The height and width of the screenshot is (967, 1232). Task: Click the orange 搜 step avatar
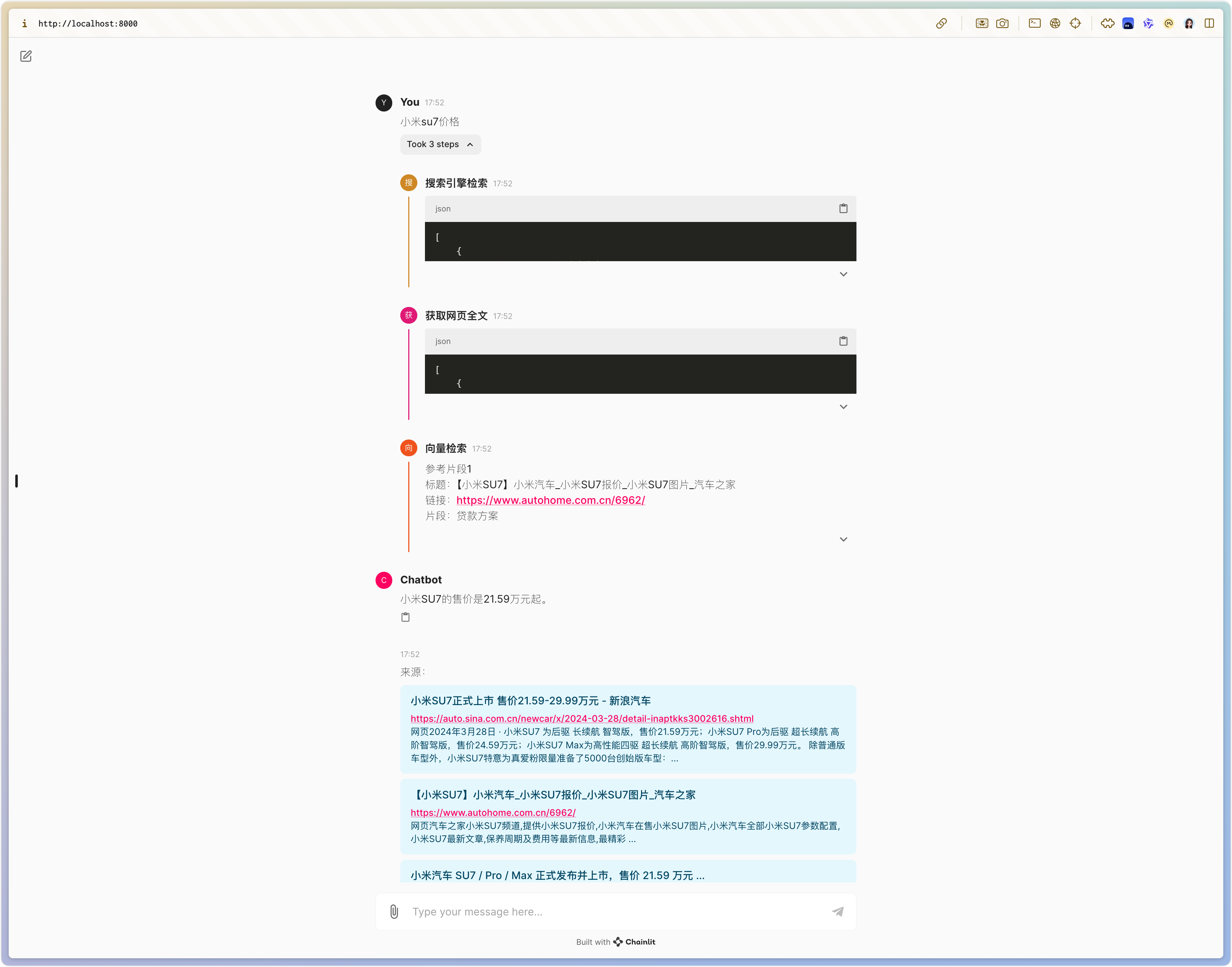tap(409, 183)
